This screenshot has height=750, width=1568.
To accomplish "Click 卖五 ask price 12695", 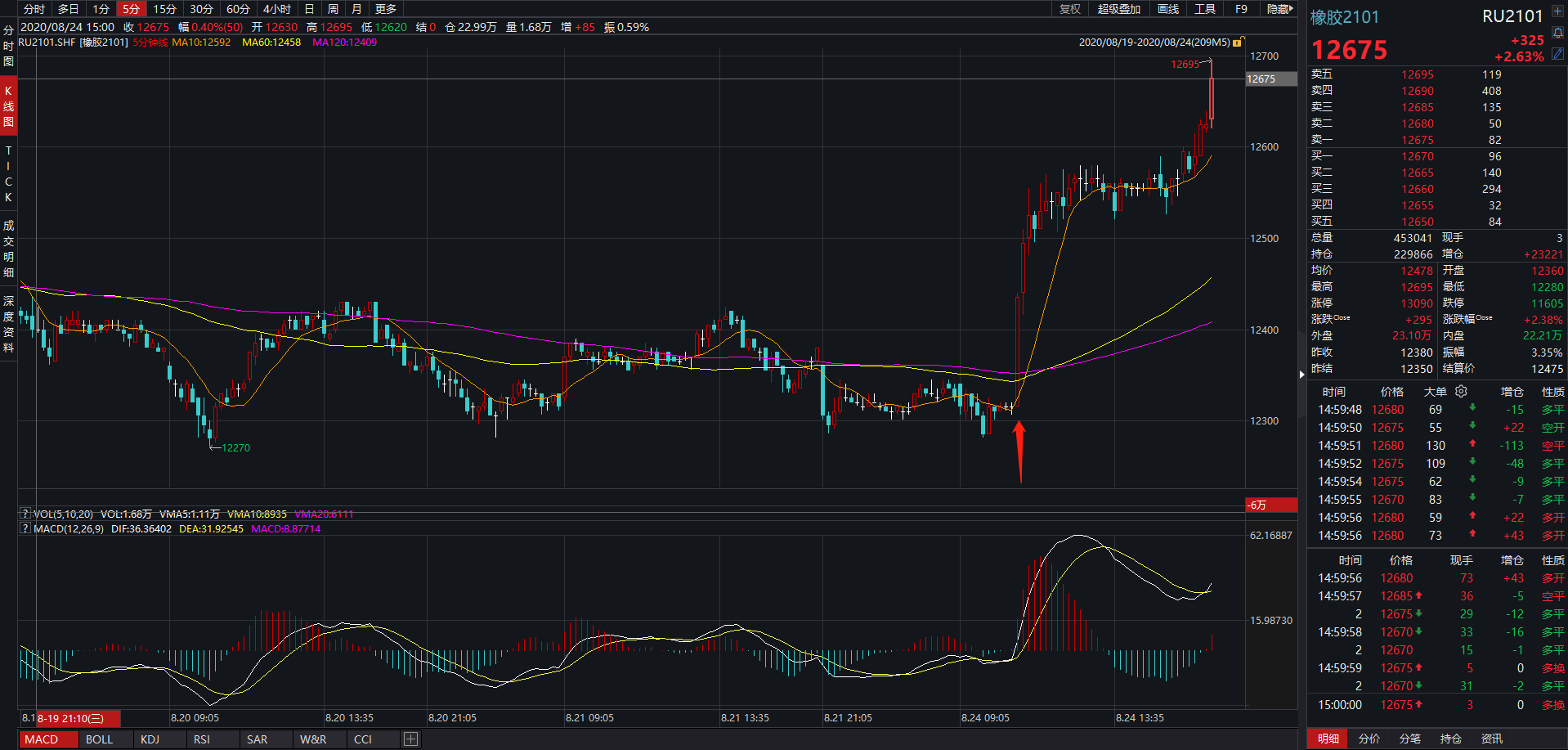I will (x=1418, y=74).
